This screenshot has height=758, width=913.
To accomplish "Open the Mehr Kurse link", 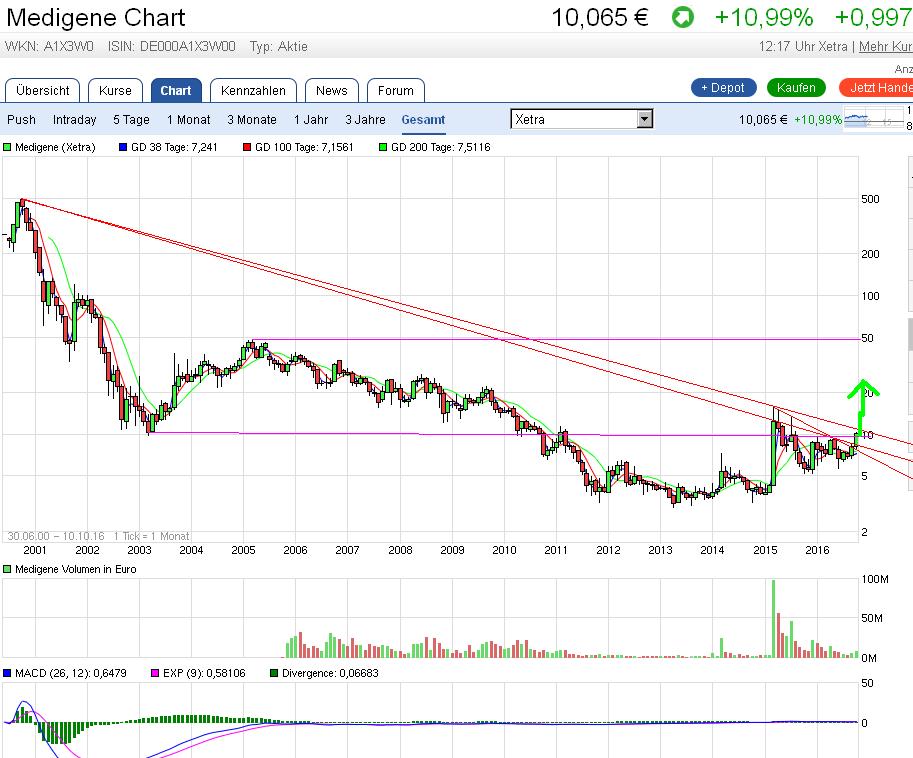I will [885, 47].
